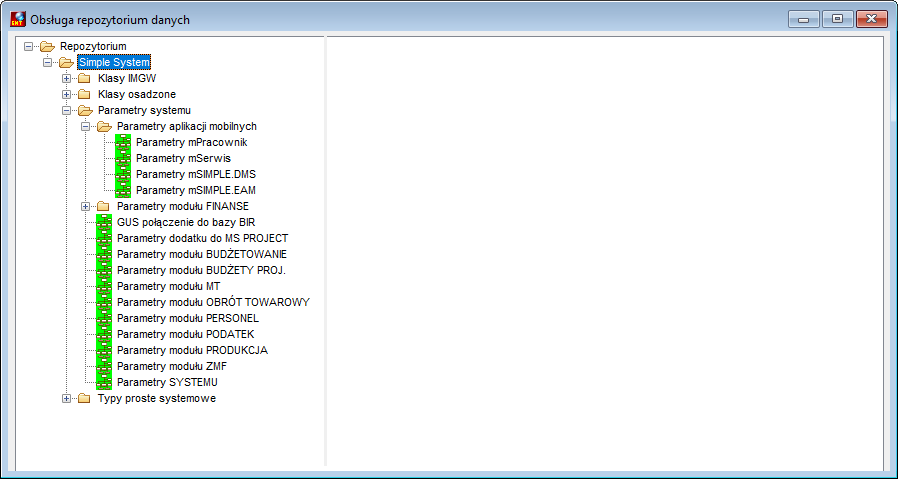This screenshot has width=898, height=479.
Task: Open the Parametry modułu MT entry
Action: pos(168,286)
